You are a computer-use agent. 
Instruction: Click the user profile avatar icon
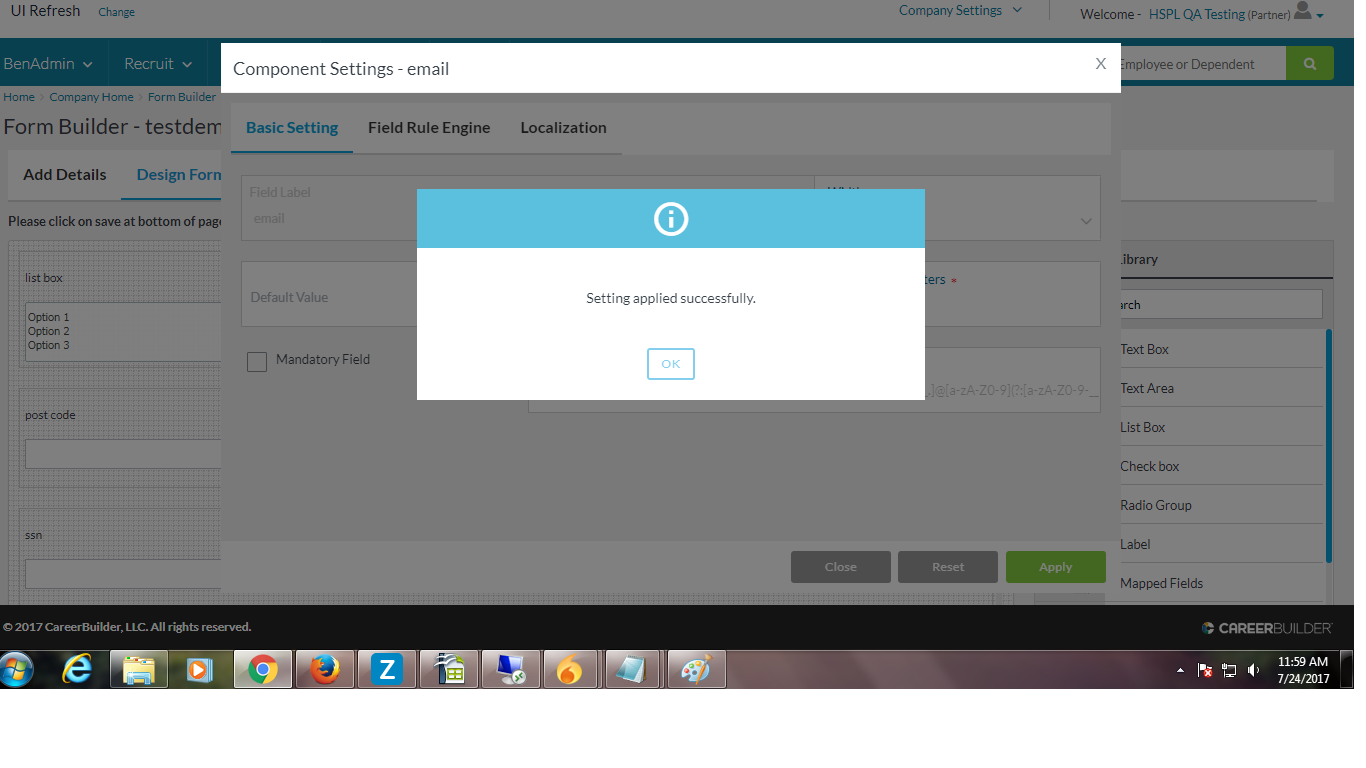tap(1302, 11)
